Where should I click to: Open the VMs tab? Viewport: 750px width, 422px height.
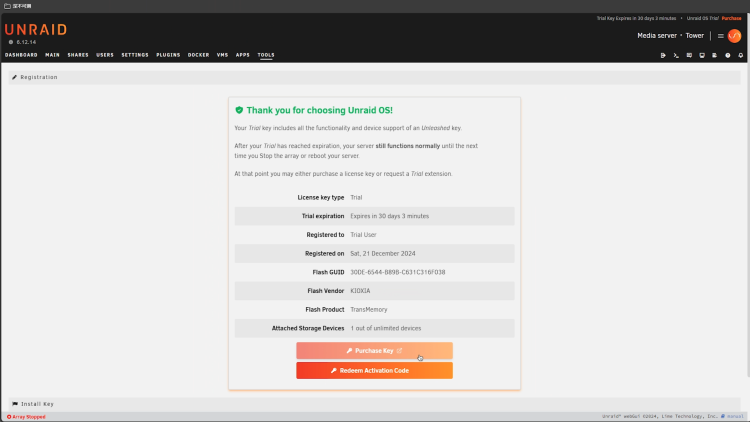point(222,55)
